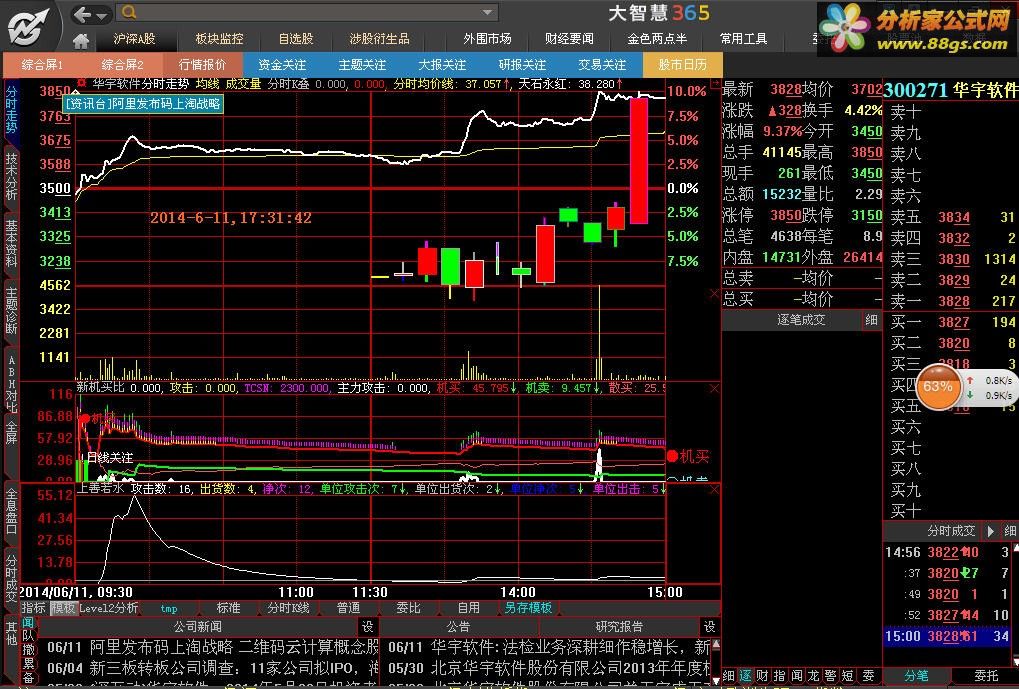Switch to the 分笔 tab

[916, 677]
